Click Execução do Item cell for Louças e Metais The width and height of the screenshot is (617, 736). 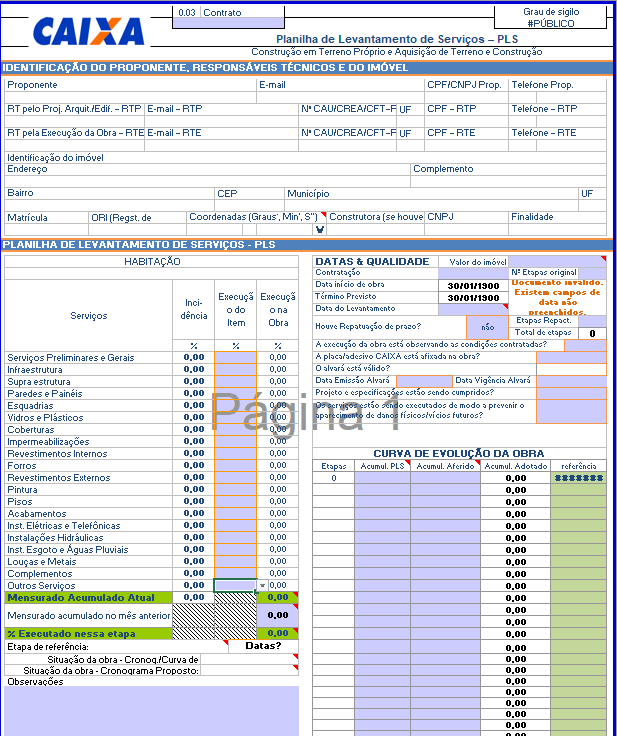tap(235, 561)
